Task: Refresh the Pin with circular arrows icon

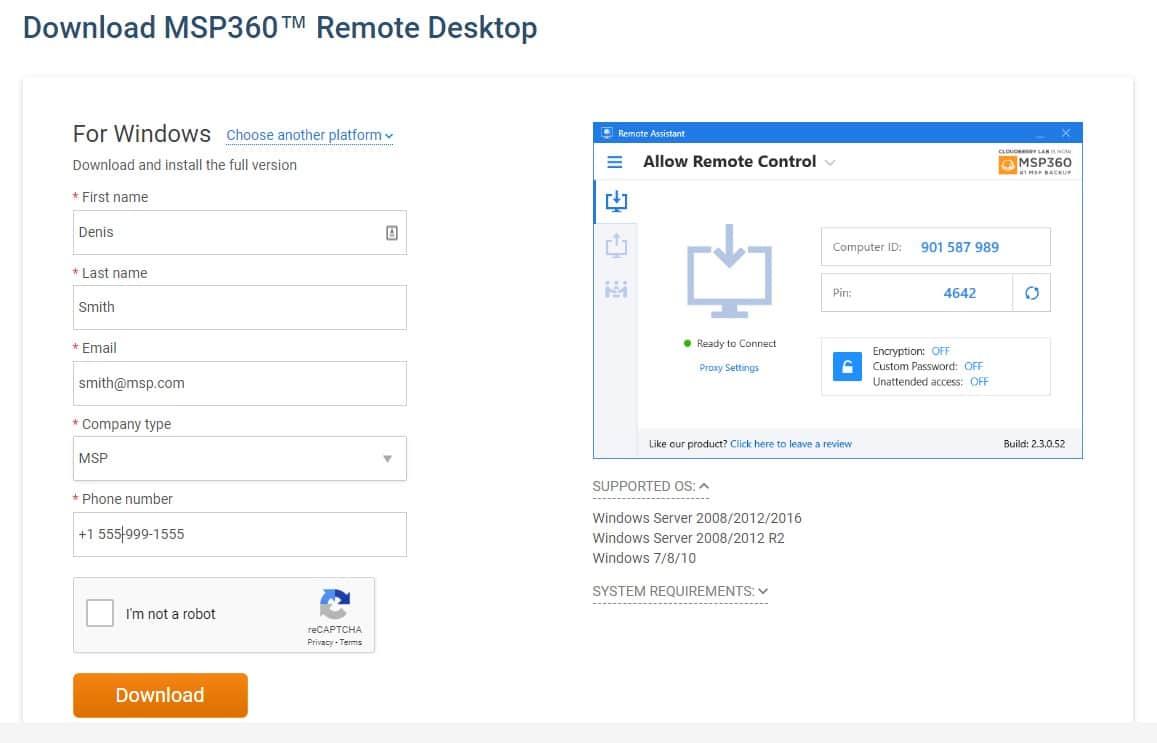Action: pos(1032,293)
